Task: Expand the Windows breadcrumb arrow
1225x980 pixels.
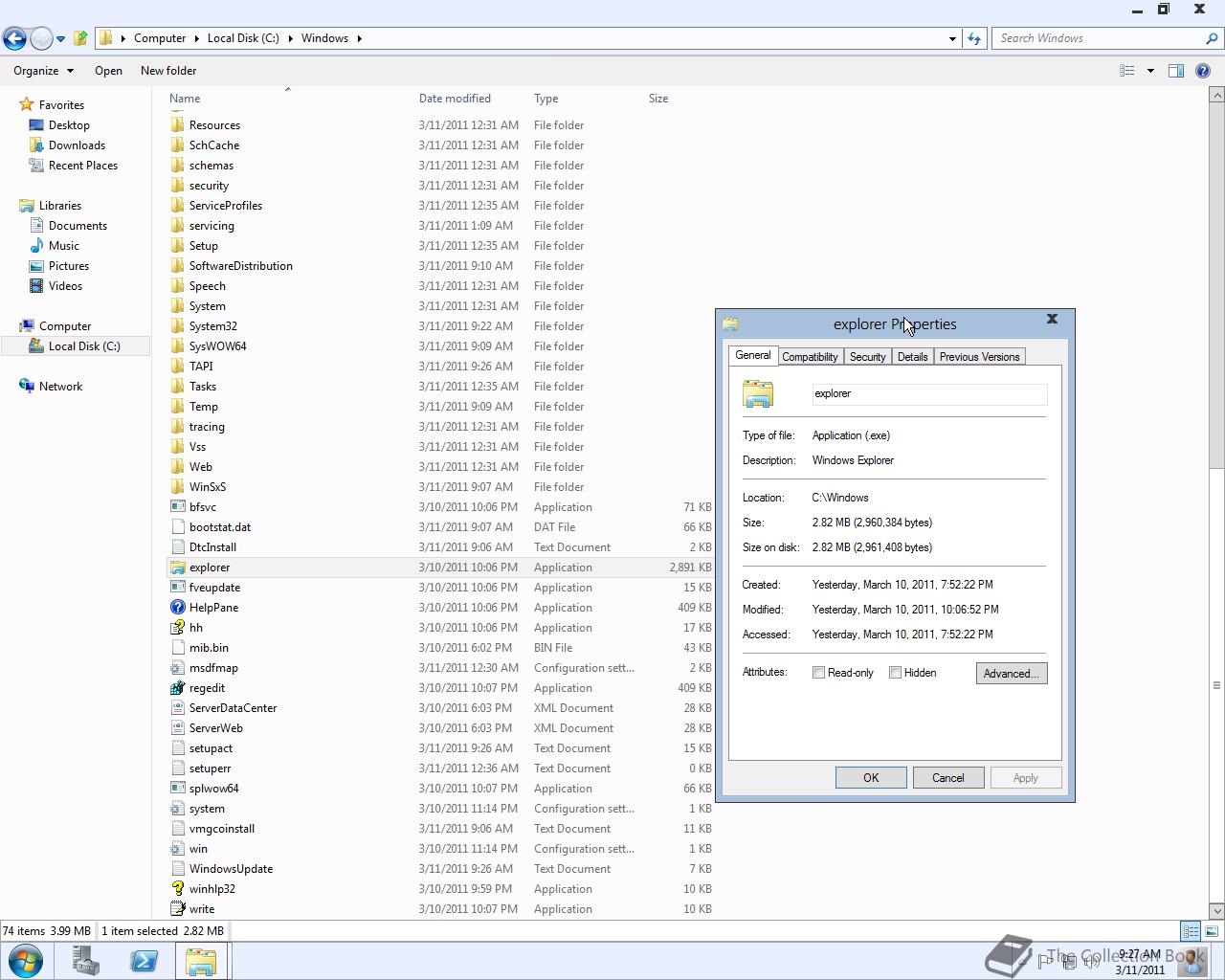Action: 359,38
